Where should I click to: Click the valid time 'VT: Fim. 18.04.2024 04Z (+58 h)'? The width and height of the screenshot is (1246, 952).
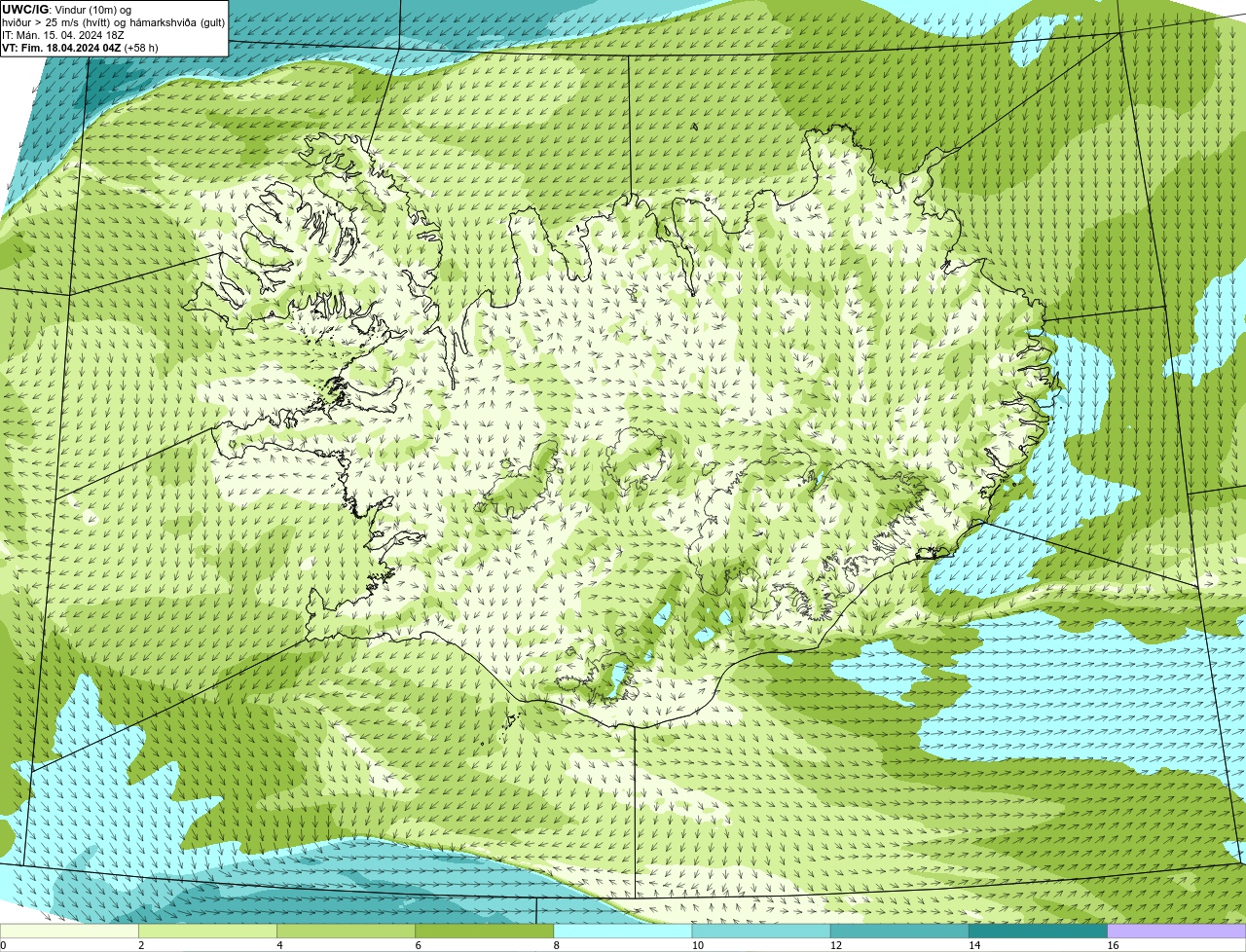80,48
